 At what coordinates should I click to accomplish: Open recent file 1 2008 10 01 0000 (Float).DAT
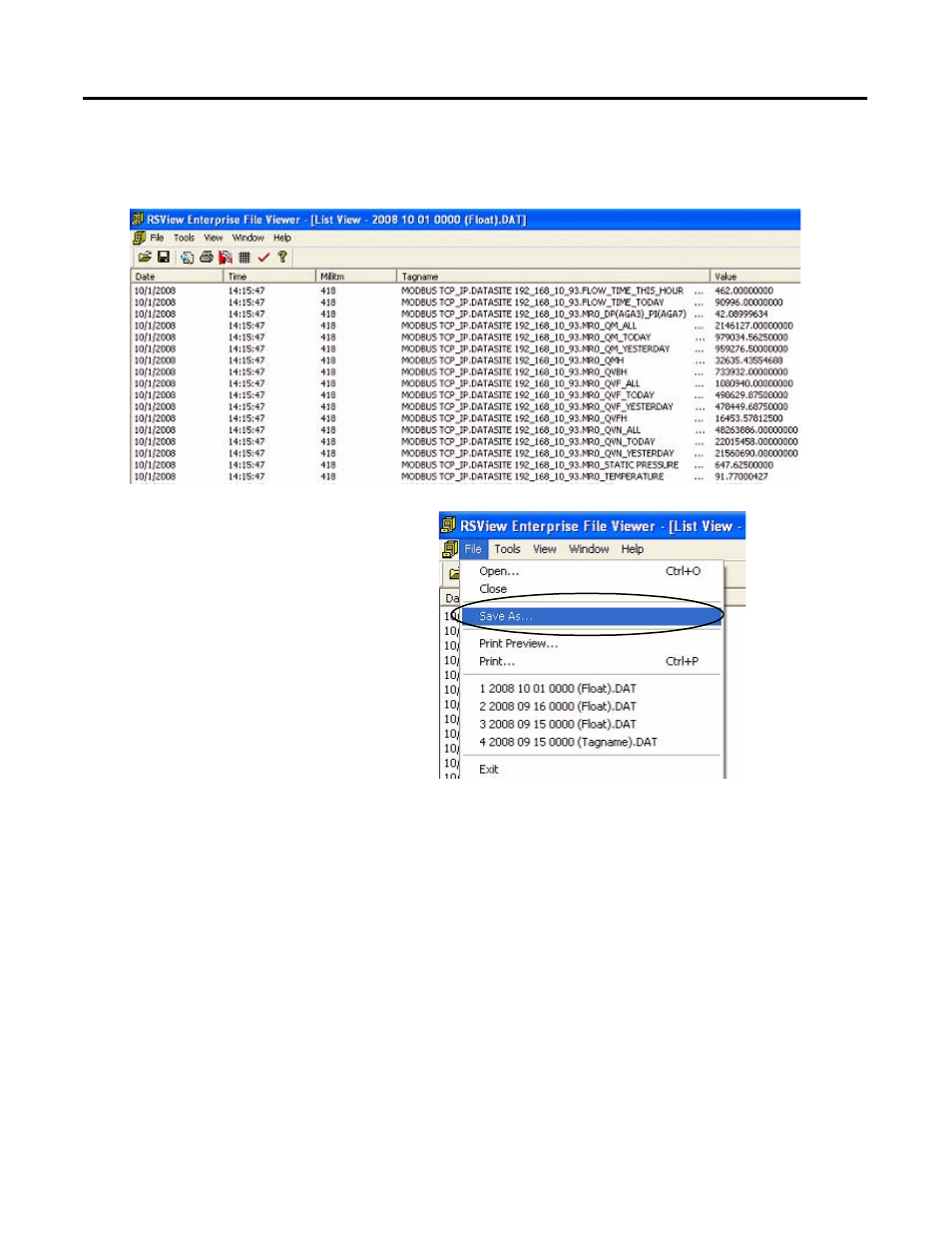coord(591,689)
